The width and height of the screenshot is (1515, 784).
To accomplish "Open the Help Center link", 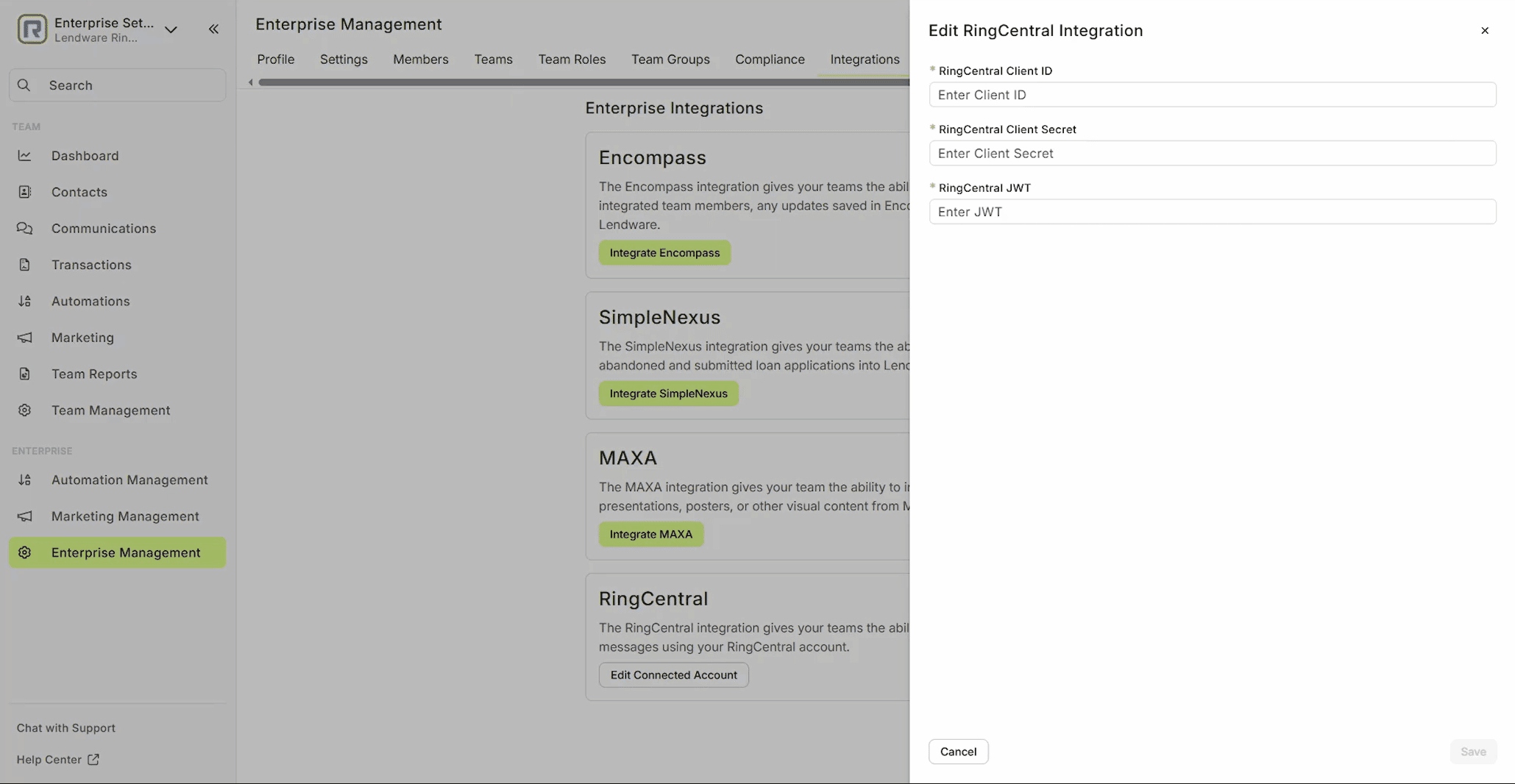I will point(58,760).
